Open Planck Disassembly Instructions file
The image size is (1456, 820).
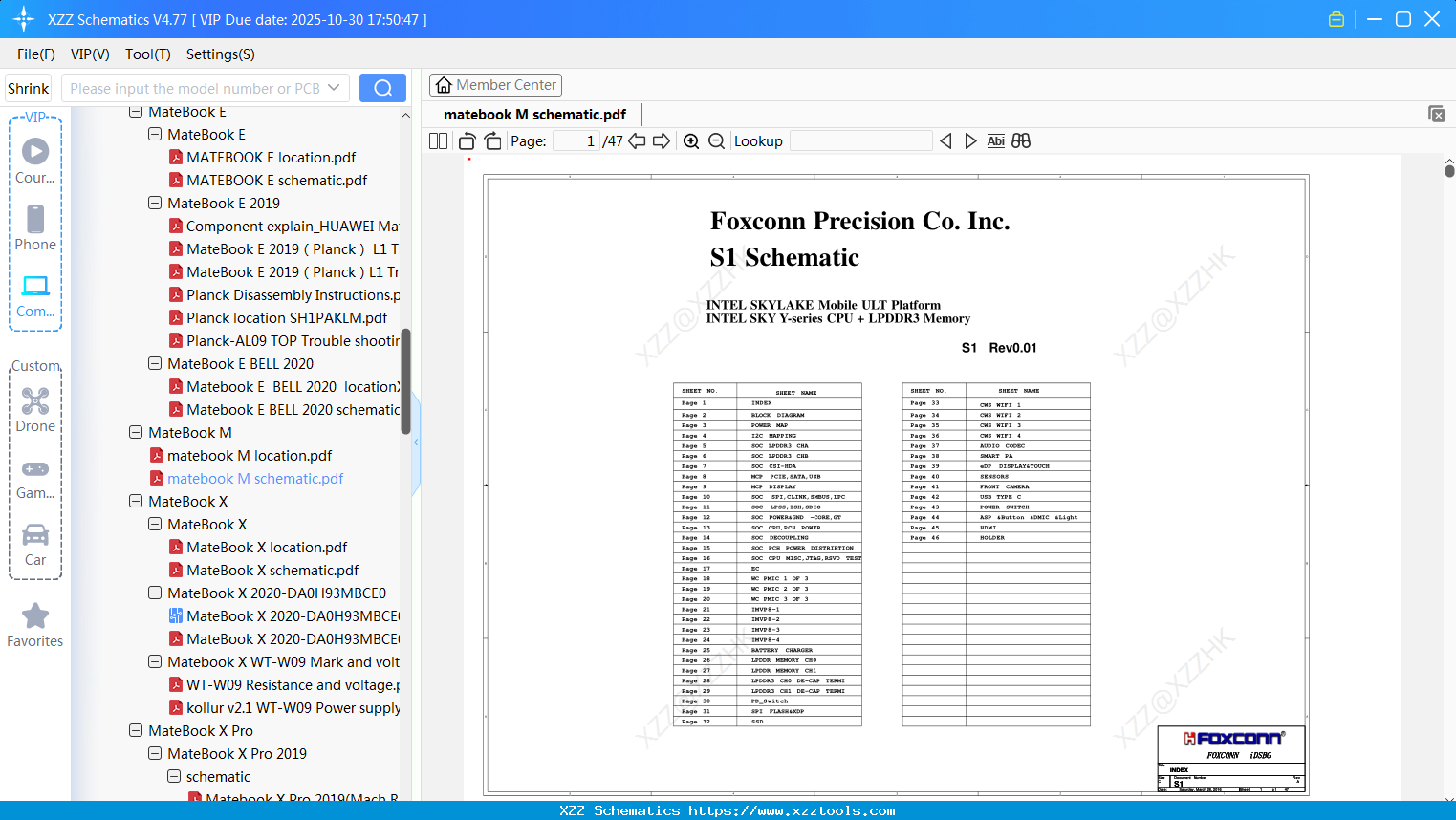pyautogui.click(x=285, y=295)
